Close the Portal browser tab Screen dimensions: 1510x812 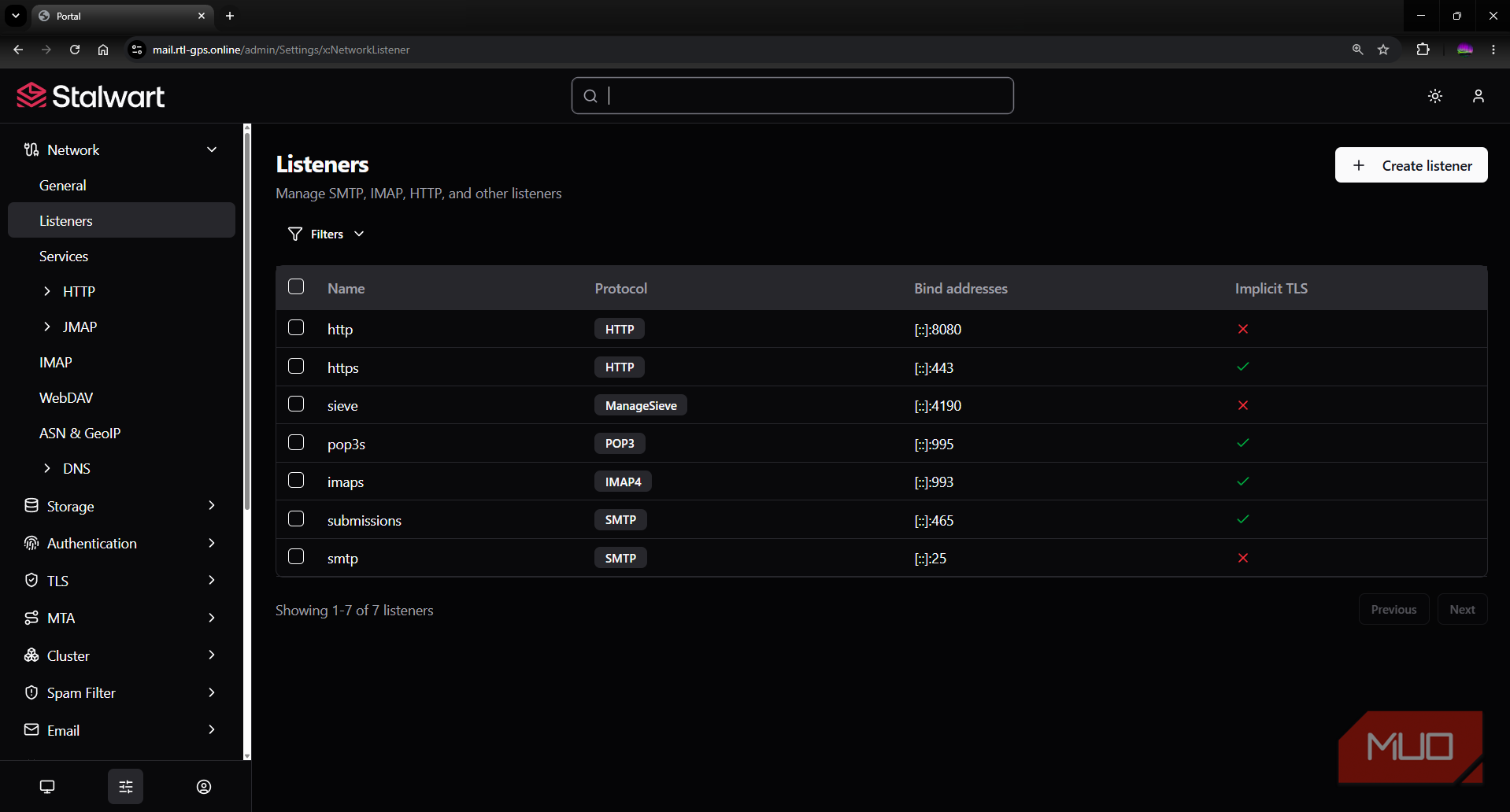tap(202, 16)
